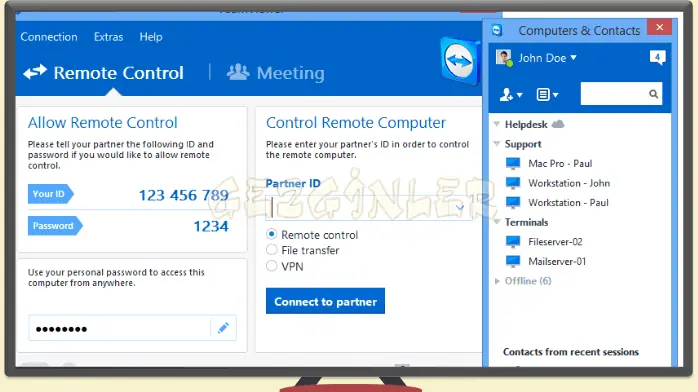Click Contacts from recent sessions heading
This screenshot has width=698, height=392.
[571, 352]
